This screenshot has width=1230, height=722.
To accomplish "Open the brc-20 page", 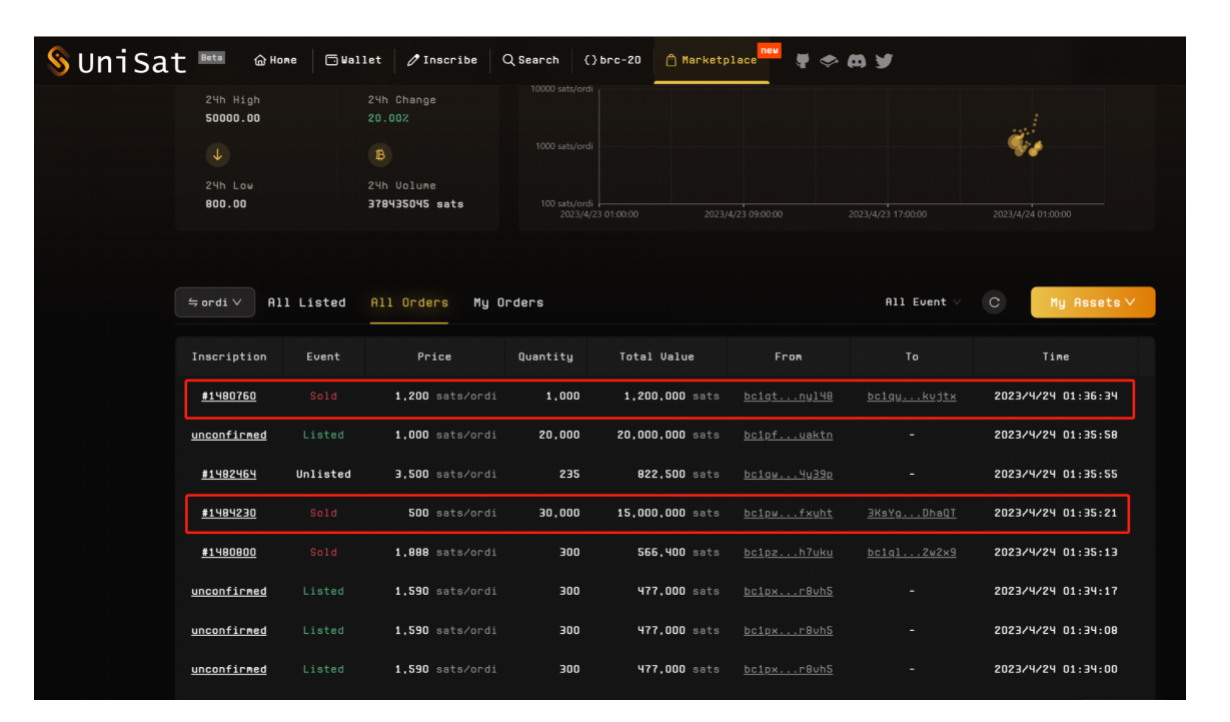I will [613, 60].
